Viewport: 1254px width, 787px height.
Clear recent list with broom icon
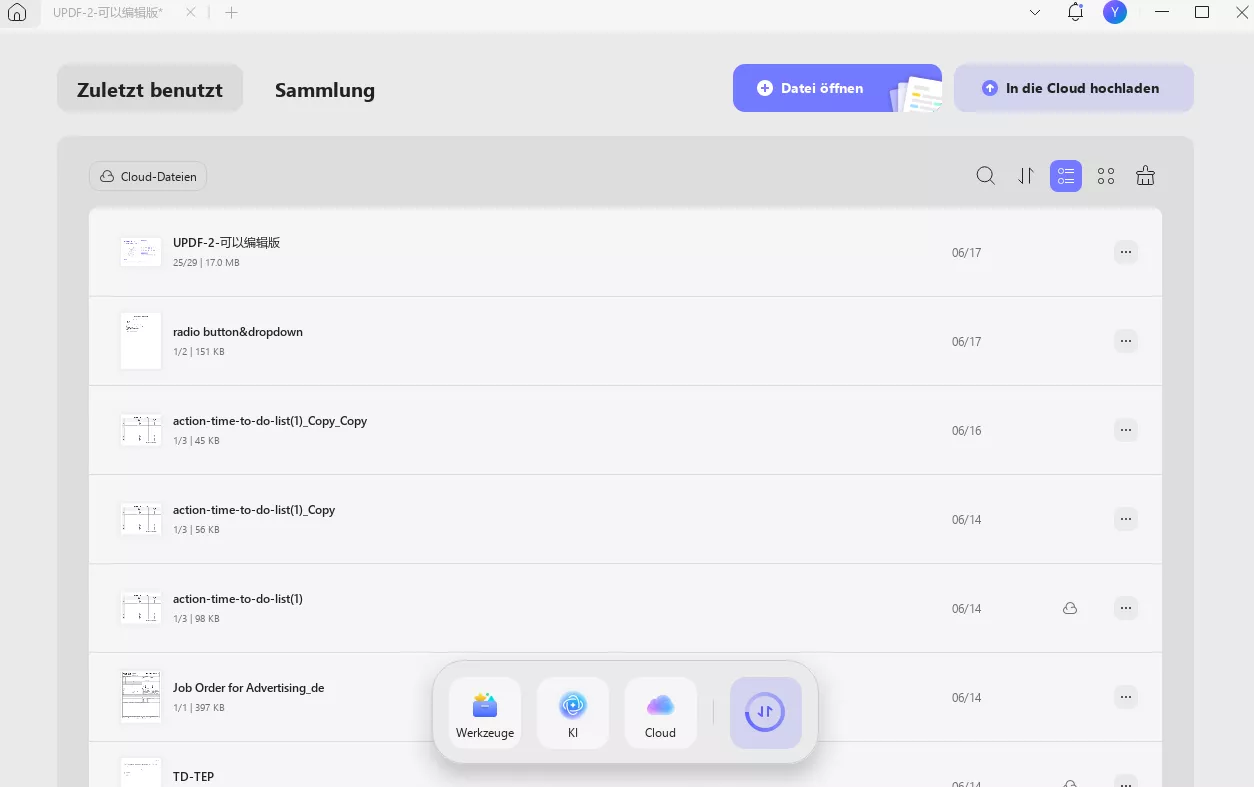pyautogui.click(x=1146, y=176)
